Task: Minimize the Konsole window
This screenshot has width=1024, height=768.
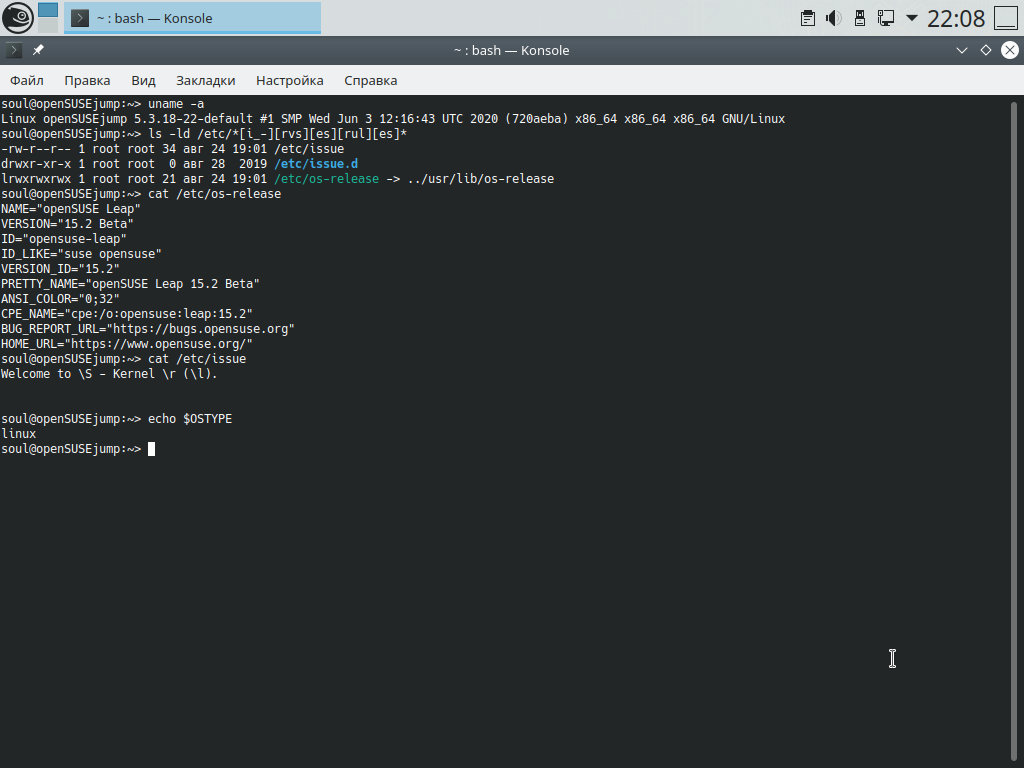Action: [961, 50]
